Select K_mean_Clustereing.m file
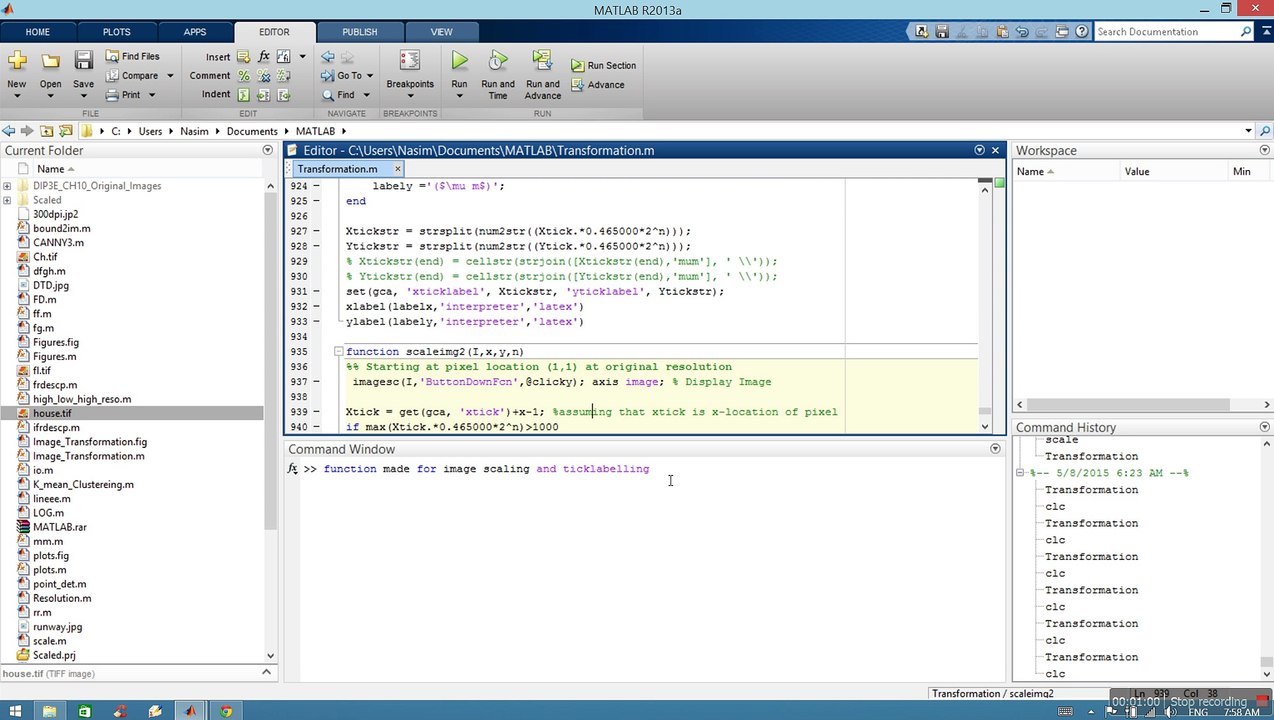Viewport: 1274px width, 720px height. coord(83,484)
